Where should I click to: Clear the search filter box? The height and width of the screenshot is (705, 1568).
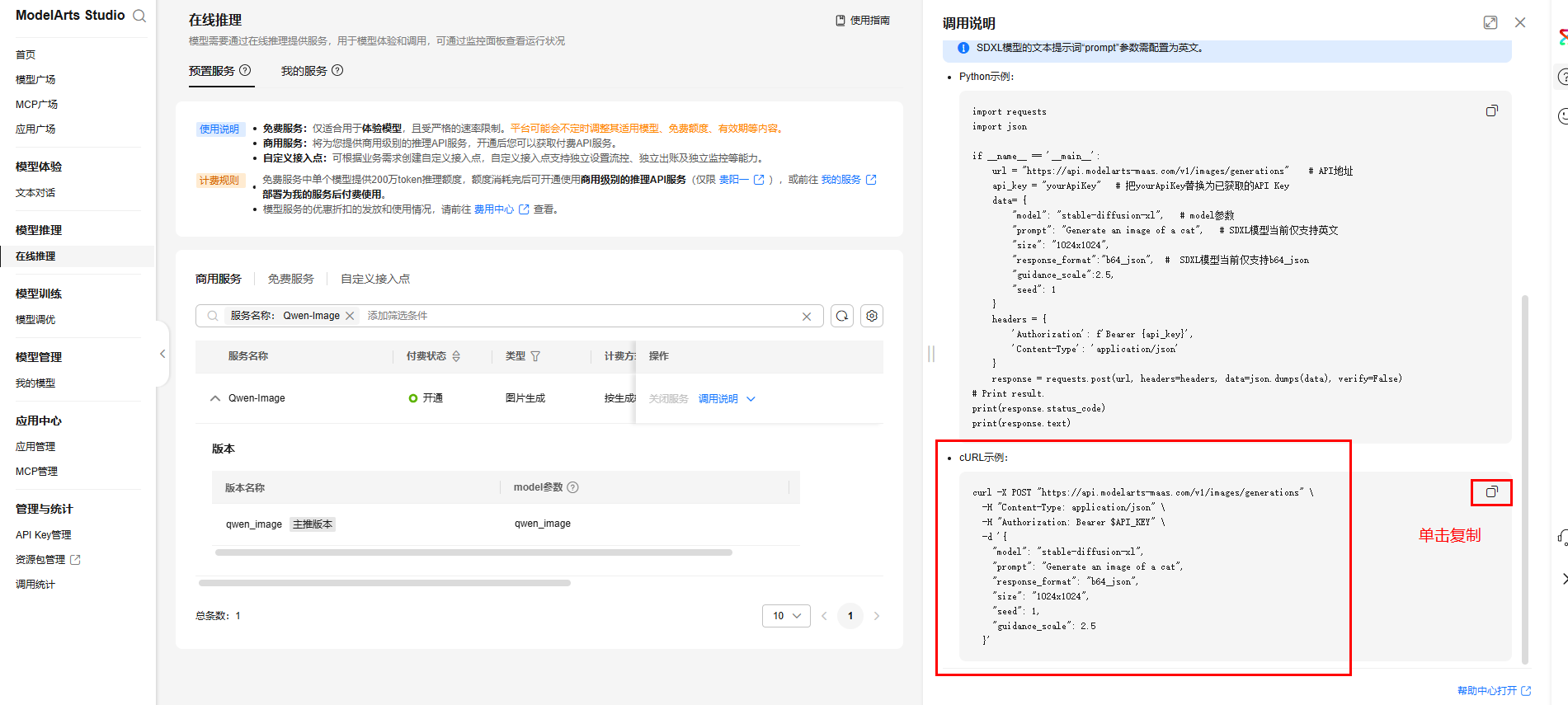click(x=807, y=317)
